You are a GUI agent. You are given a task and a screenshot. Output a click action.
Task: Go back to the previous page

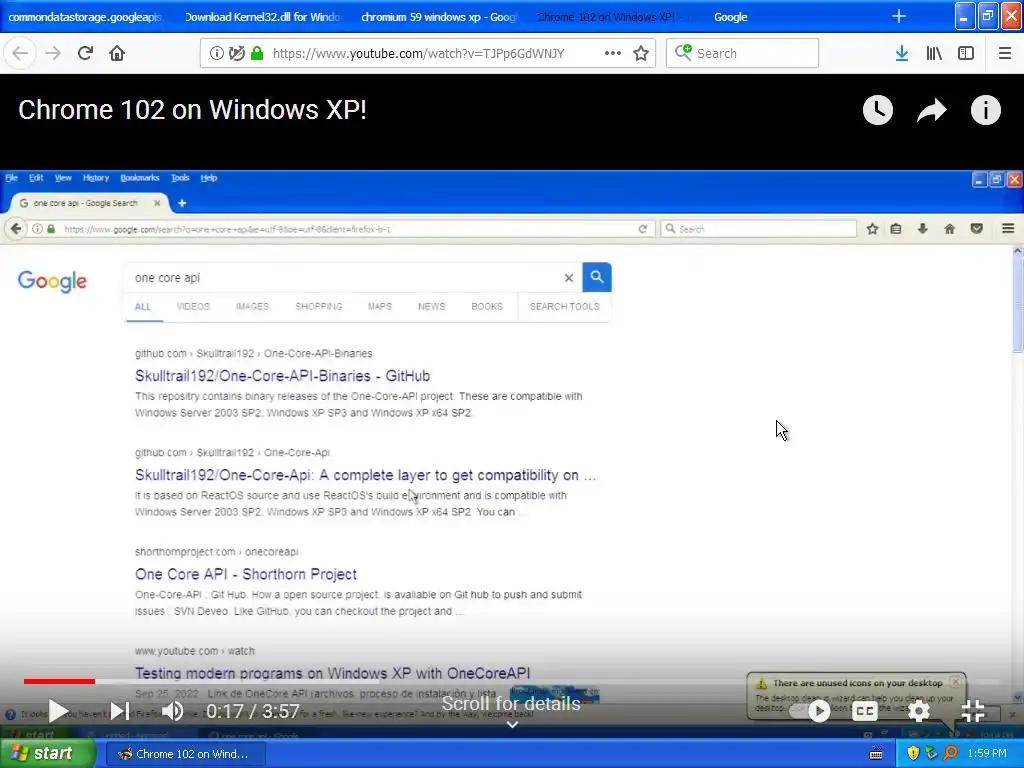click(x=20, y=53)
